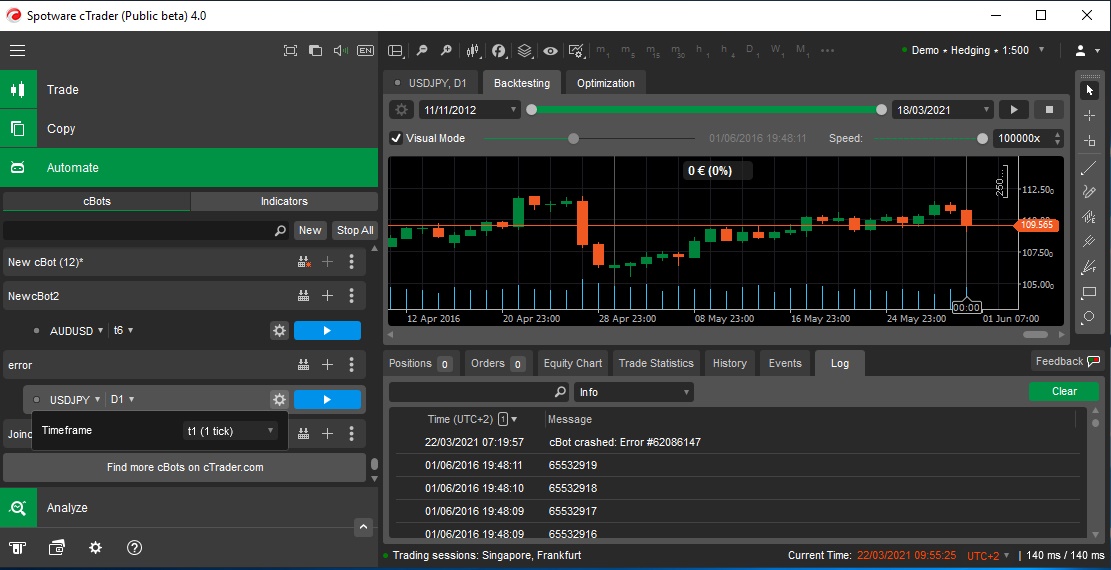Open the indicators function icon
This screenshot has height=570, width=1111.
tap(499, 50)
